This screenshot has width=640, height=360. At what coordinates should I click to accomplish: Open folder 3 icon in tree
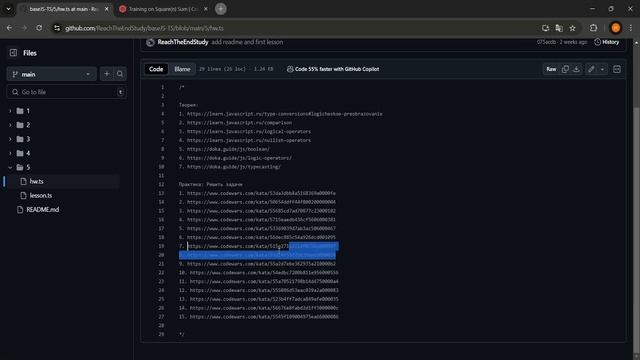(x=20, y=139)
